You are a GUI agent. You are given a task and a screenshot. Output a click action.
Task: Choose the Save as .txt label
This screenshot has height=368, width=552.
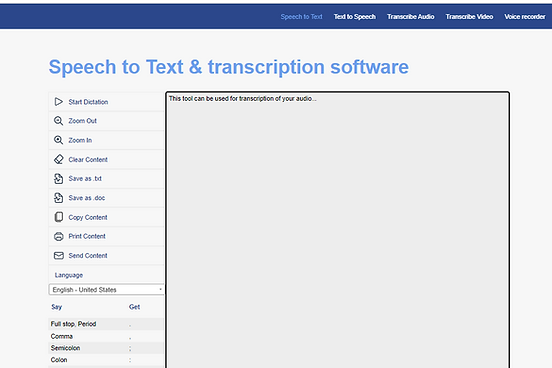pos(85,179)
